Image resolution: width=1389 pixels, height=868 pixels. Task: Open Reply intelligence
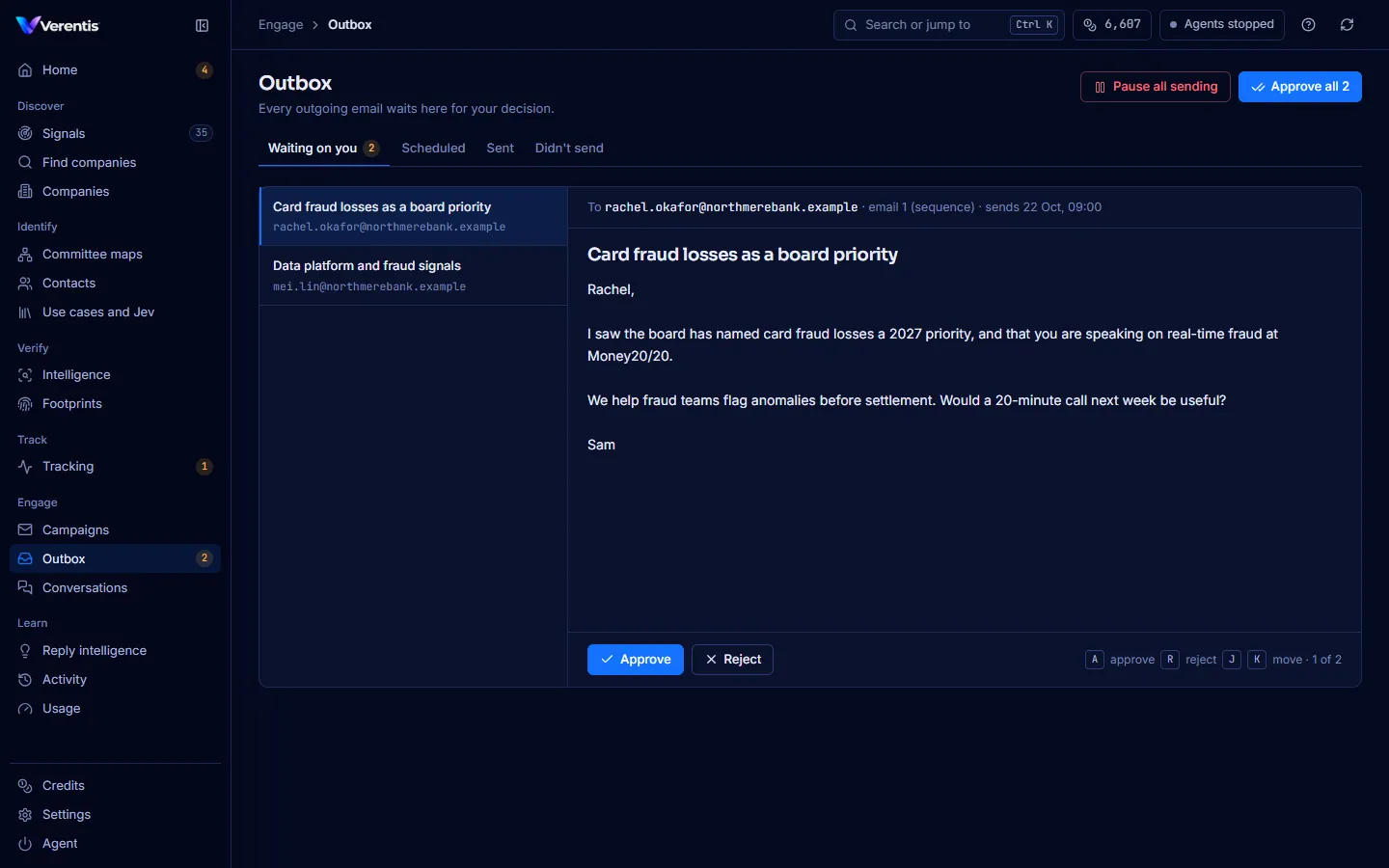pyautogui.click(x=115, y=650)
